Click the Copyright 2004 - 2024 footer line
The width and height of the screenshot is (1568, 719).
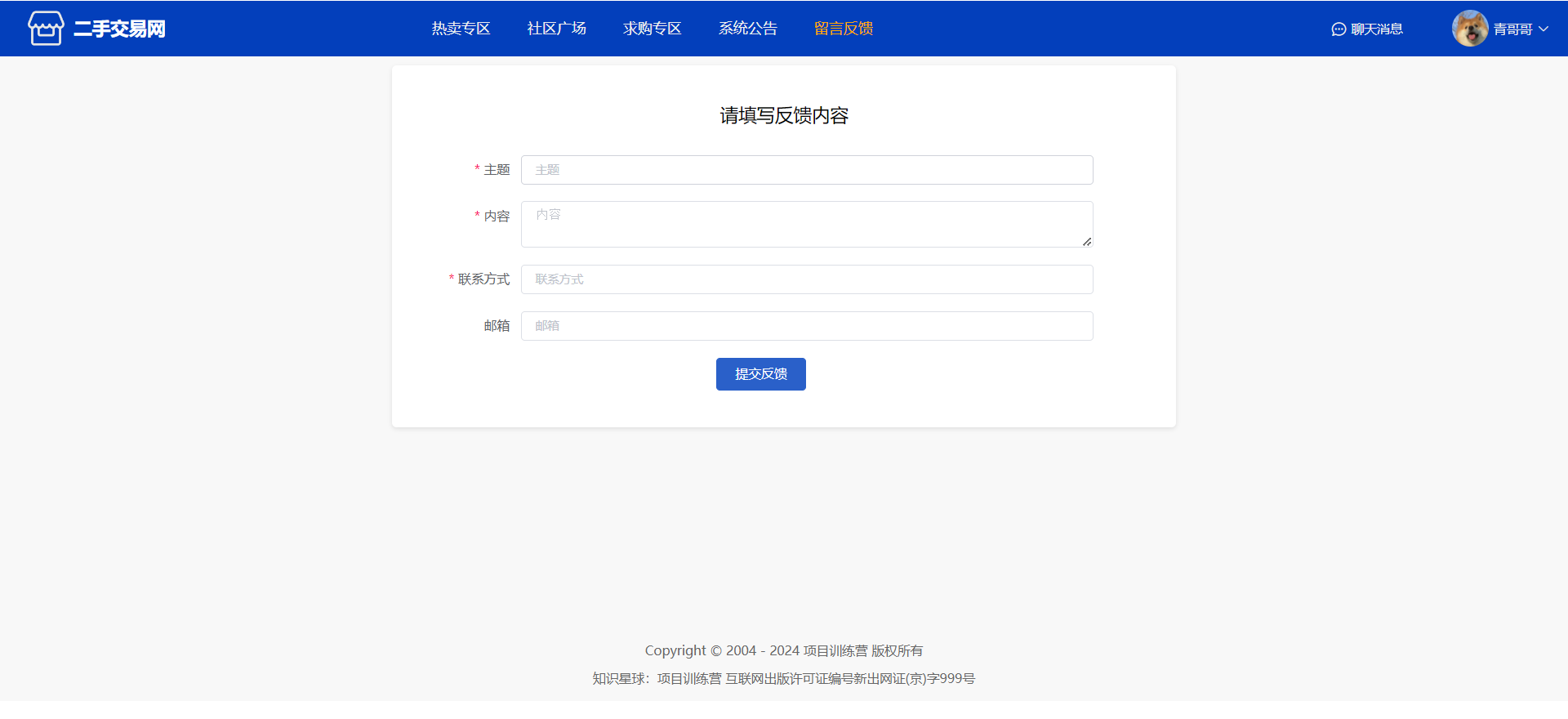pyautogui.click(x=784, y=650)
